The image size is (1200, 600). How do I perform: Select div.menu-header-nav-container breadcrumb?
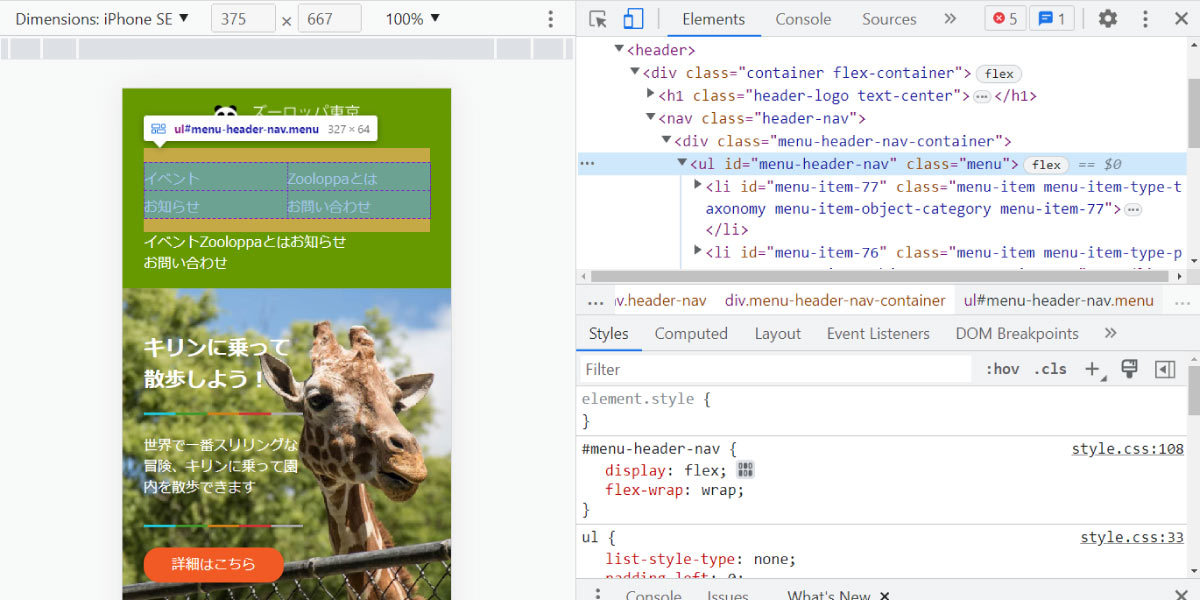click(x=835, y=300)
